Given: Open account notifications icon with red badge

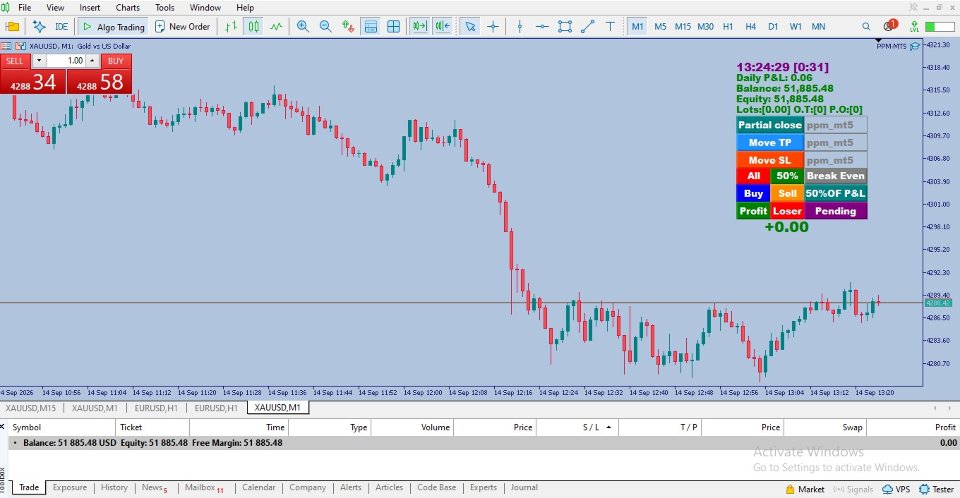Looking at the screenshot, I should (890, 26).
